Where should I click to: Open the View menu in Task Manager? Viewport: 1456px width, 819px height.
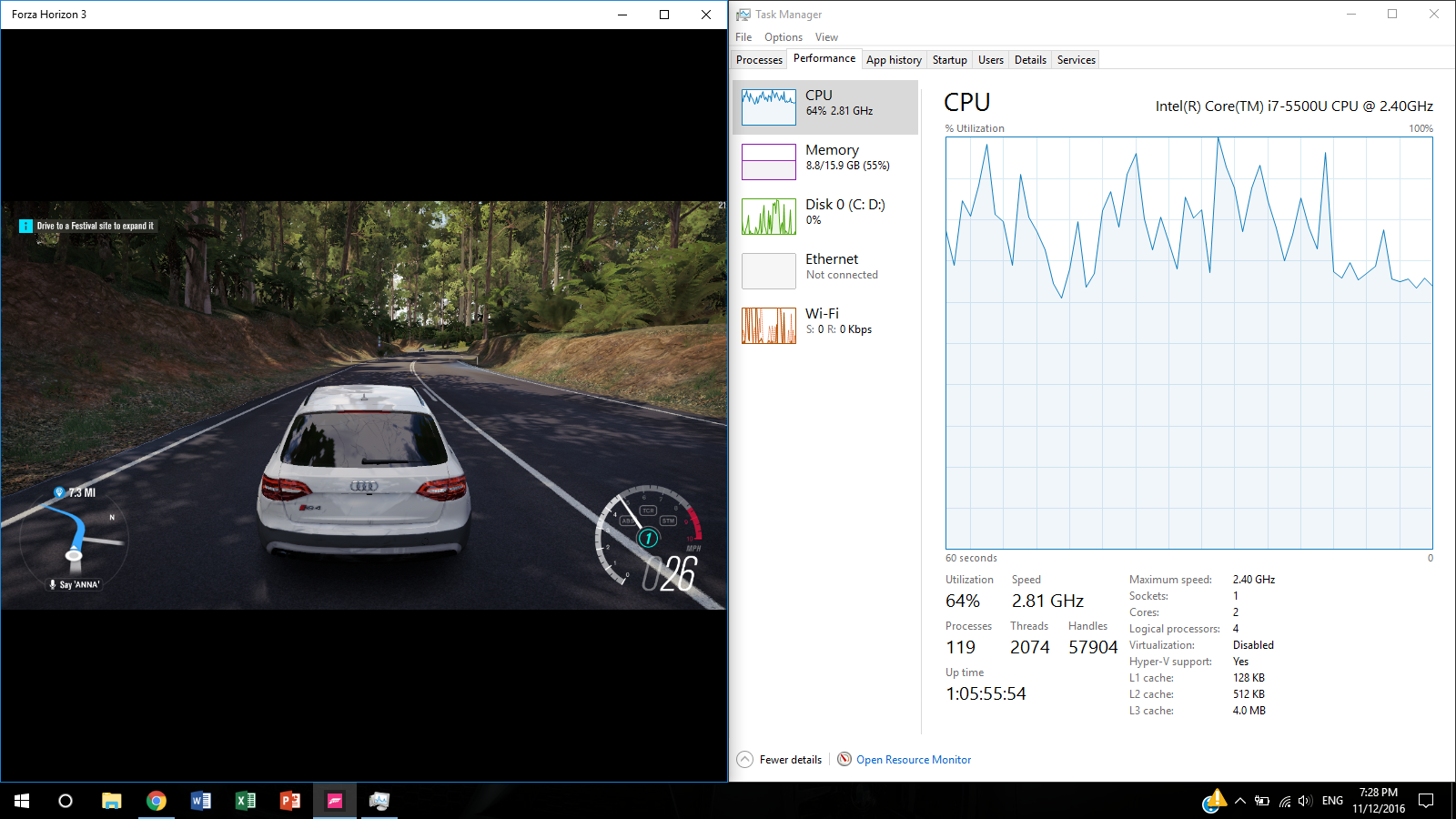[826, 37]
